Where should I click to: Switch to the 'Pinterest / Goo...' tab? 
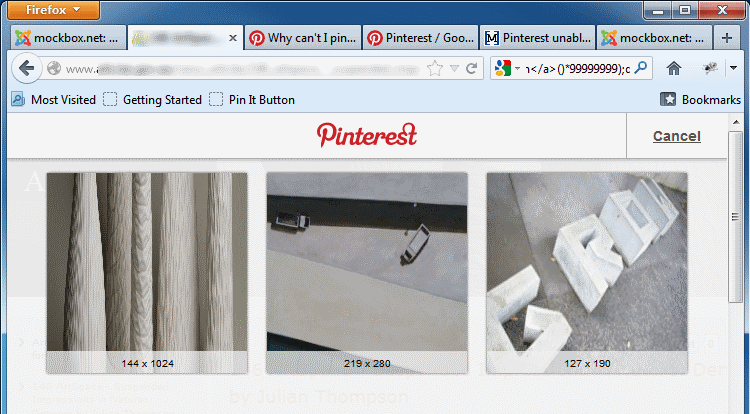point(421,38)
